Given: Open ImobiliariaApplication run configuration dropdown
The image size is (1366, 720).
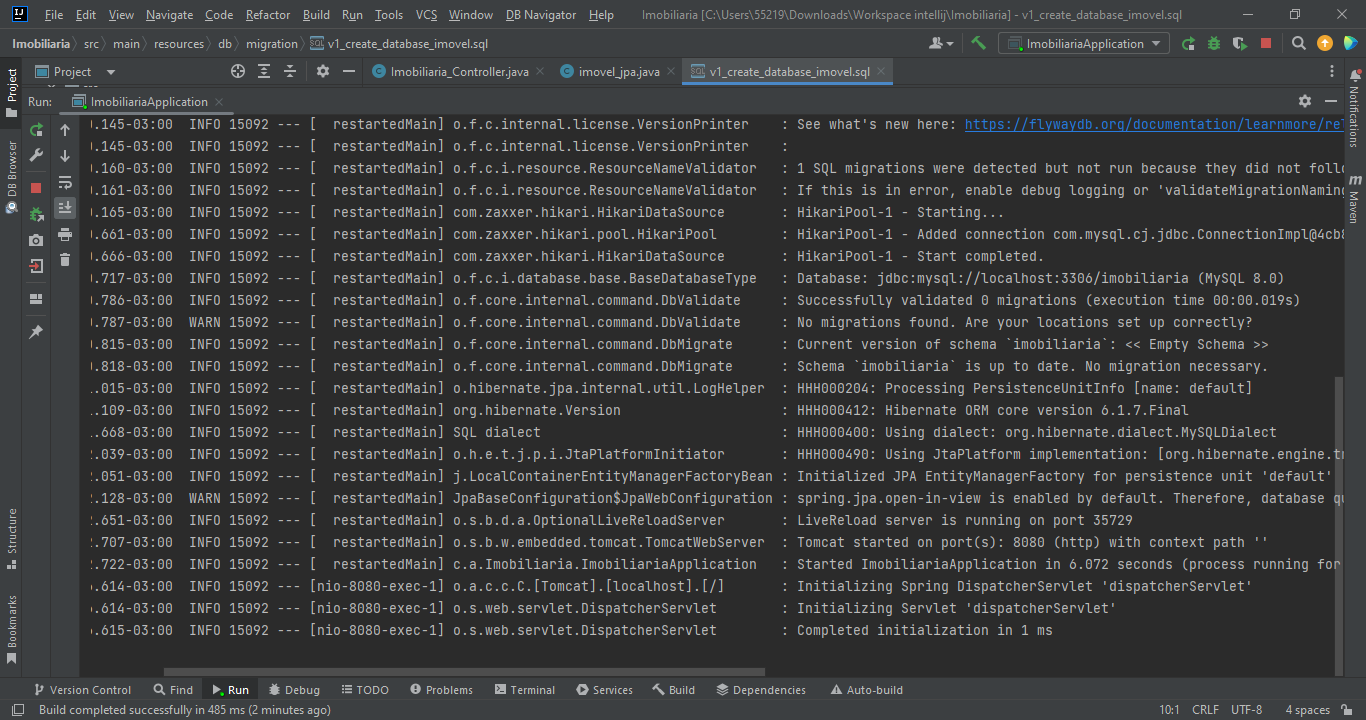Looking at the screenshot, I should tap(1085, 43).
